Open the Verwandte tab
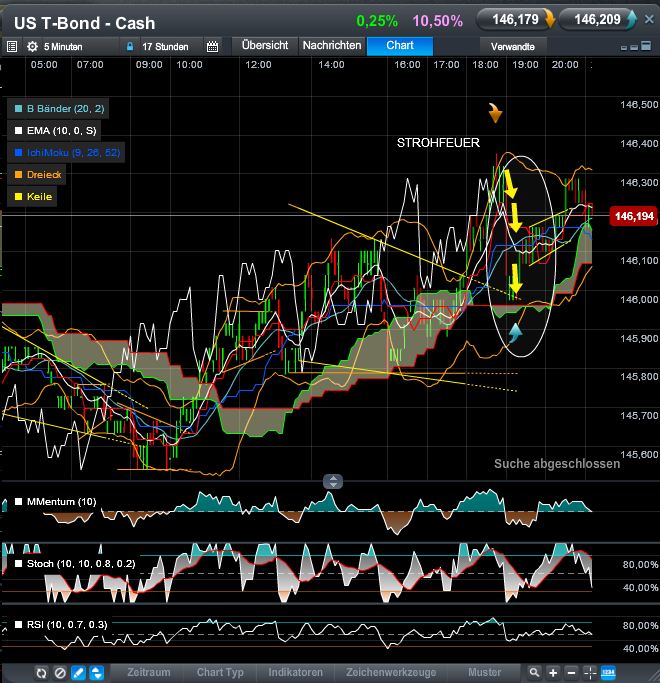 512,47
